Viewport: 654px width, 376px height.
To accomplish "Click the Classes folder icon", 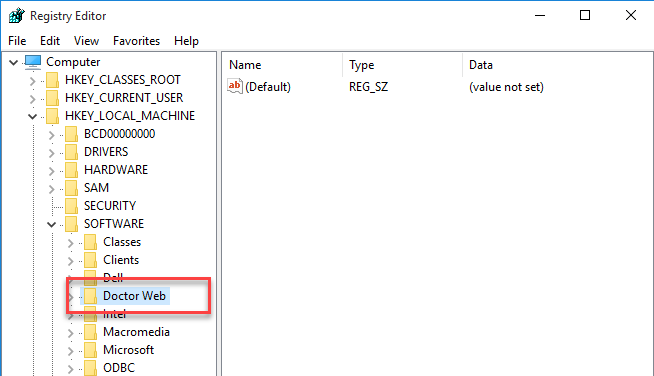I will pyautogui.click(x=91, y=242).
